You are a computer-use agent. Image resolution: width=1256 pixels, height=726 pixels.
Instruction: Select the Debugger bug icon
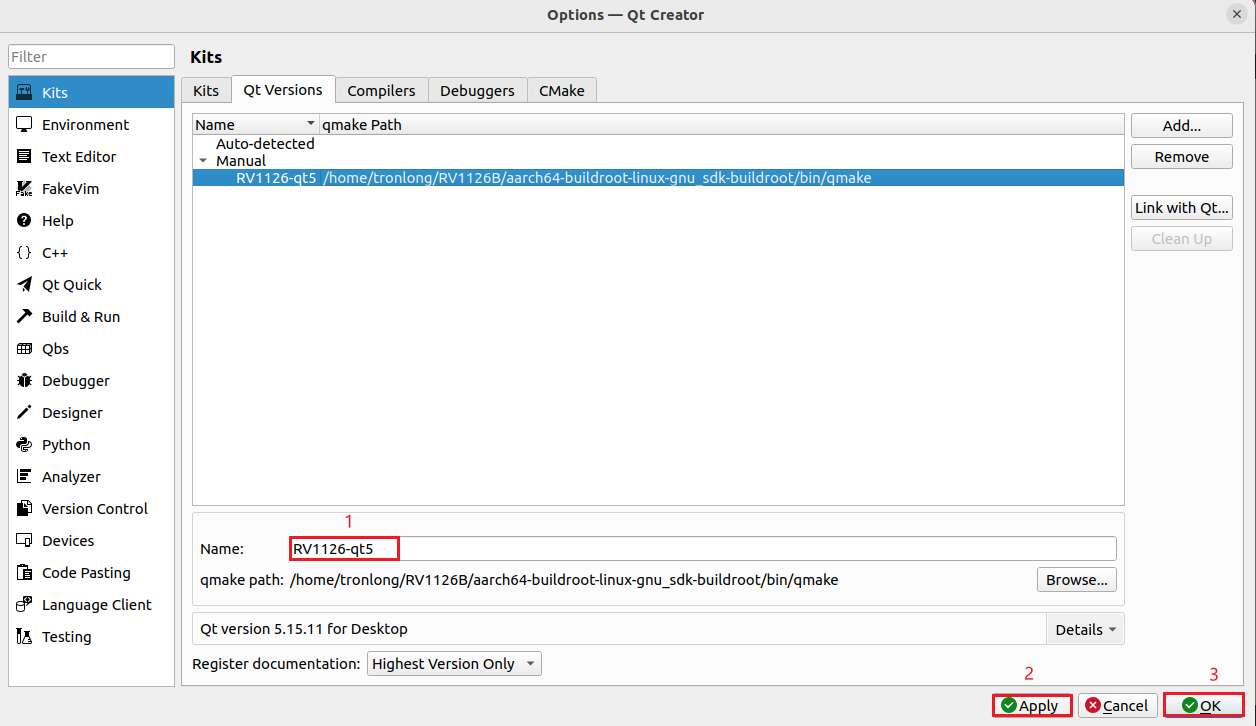[x=25, y=381]
